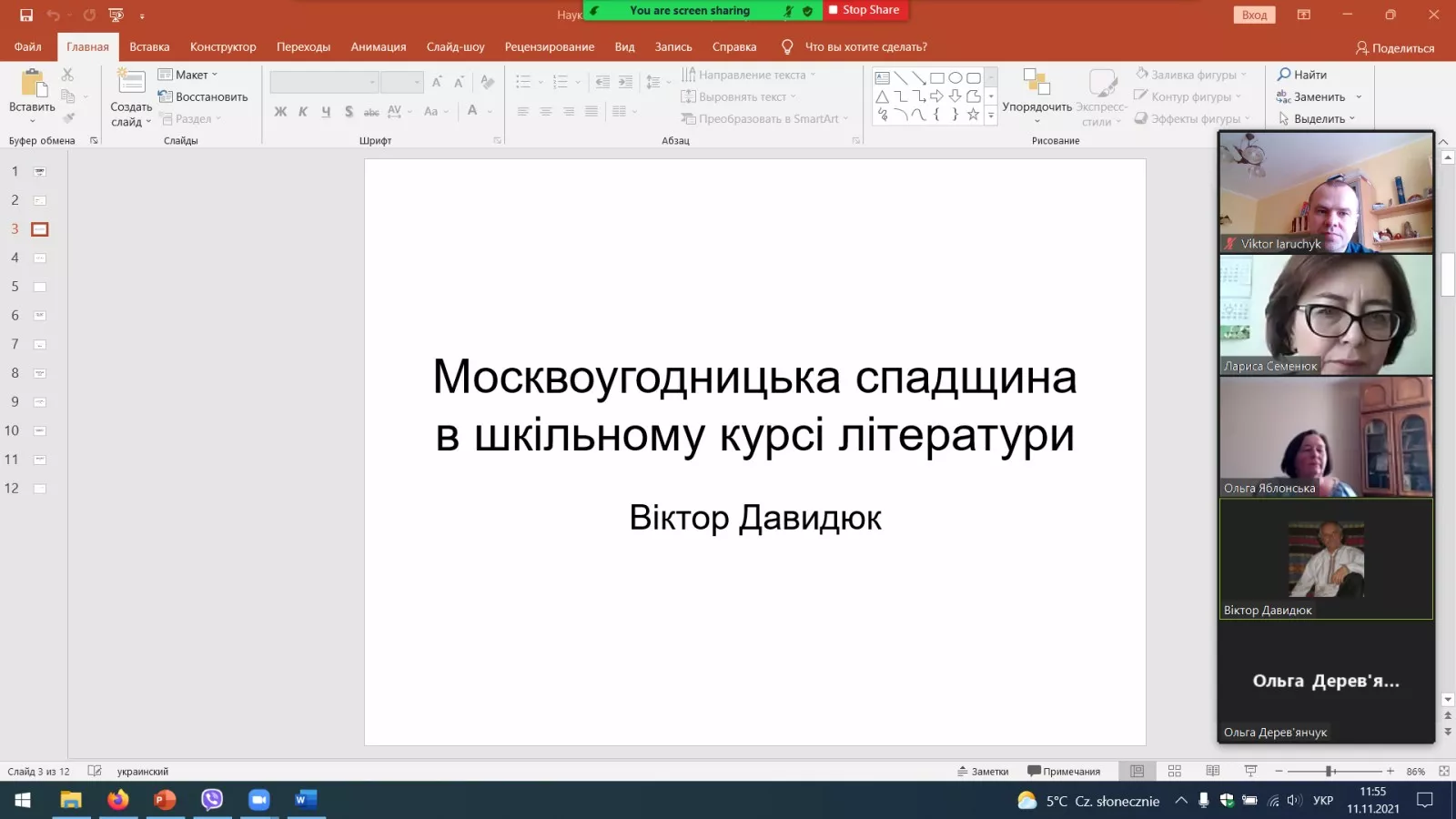Screen dimensions: 1456x819
Task: Toggle italic with the К button
Action: click(x=303, y=111)
